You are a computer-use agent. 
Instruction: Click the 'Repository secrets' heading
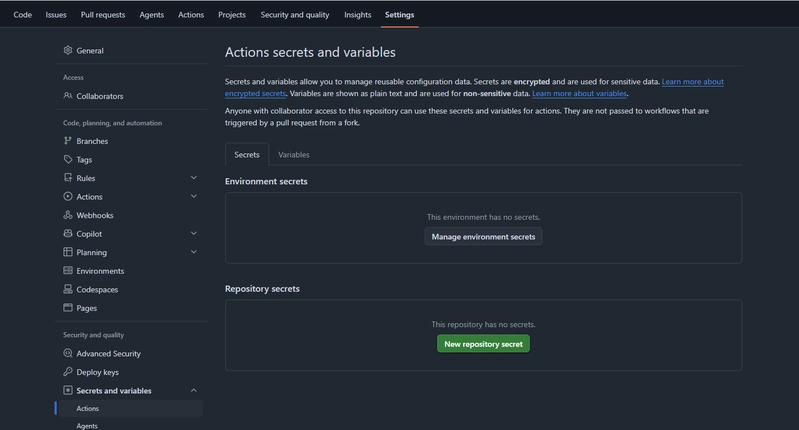tap(262, 289)
